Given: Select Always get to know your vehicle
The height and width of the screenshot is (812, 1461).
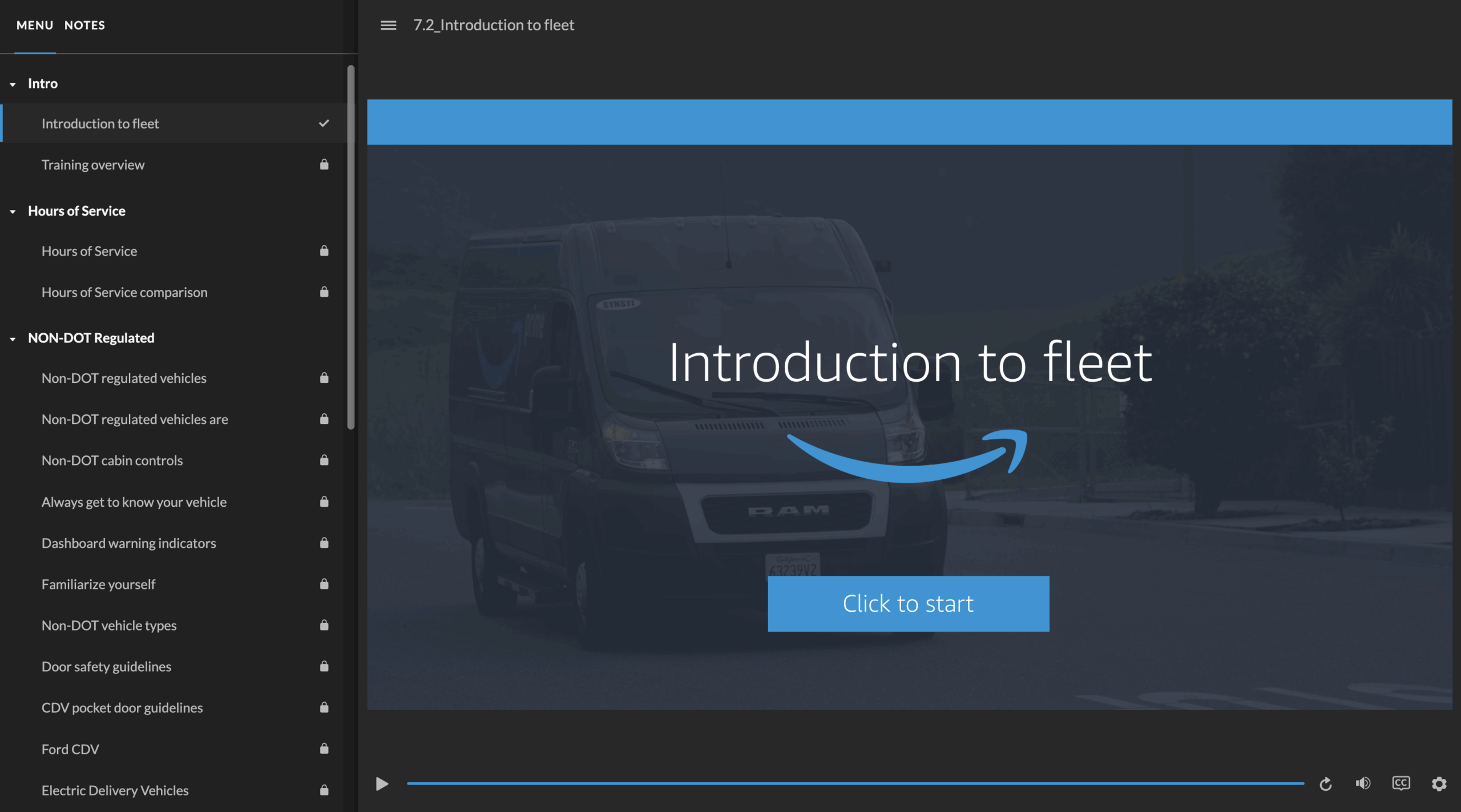Looking at the screenshot, I should click(173, 502).
